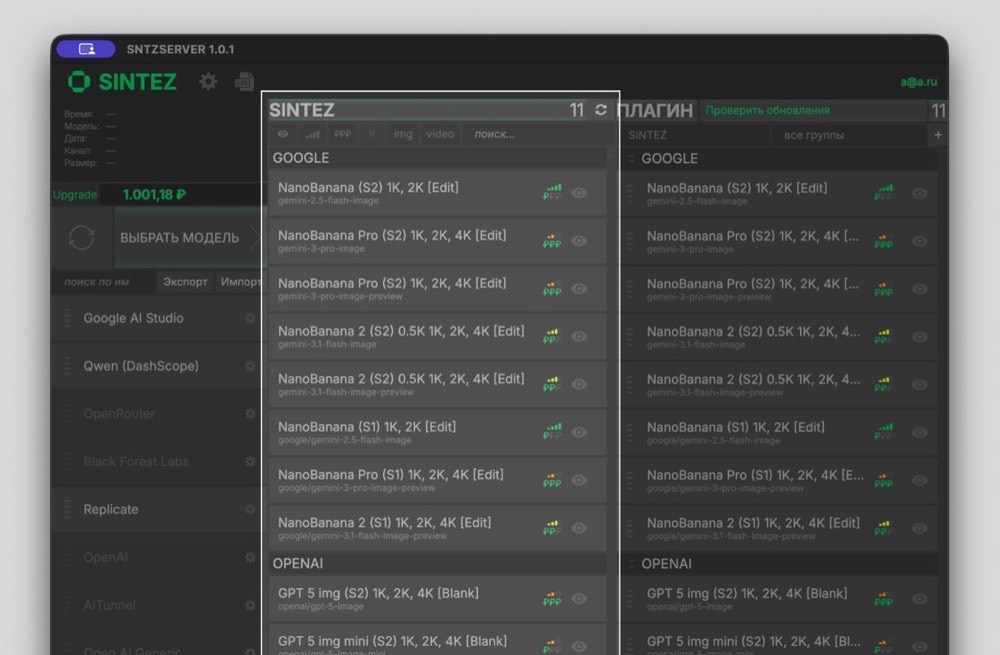Toggle visibility of ПЛАГИН NanoBanana Pro (S1)
This screenshot has width=1000, height=655.
(919, 480)
